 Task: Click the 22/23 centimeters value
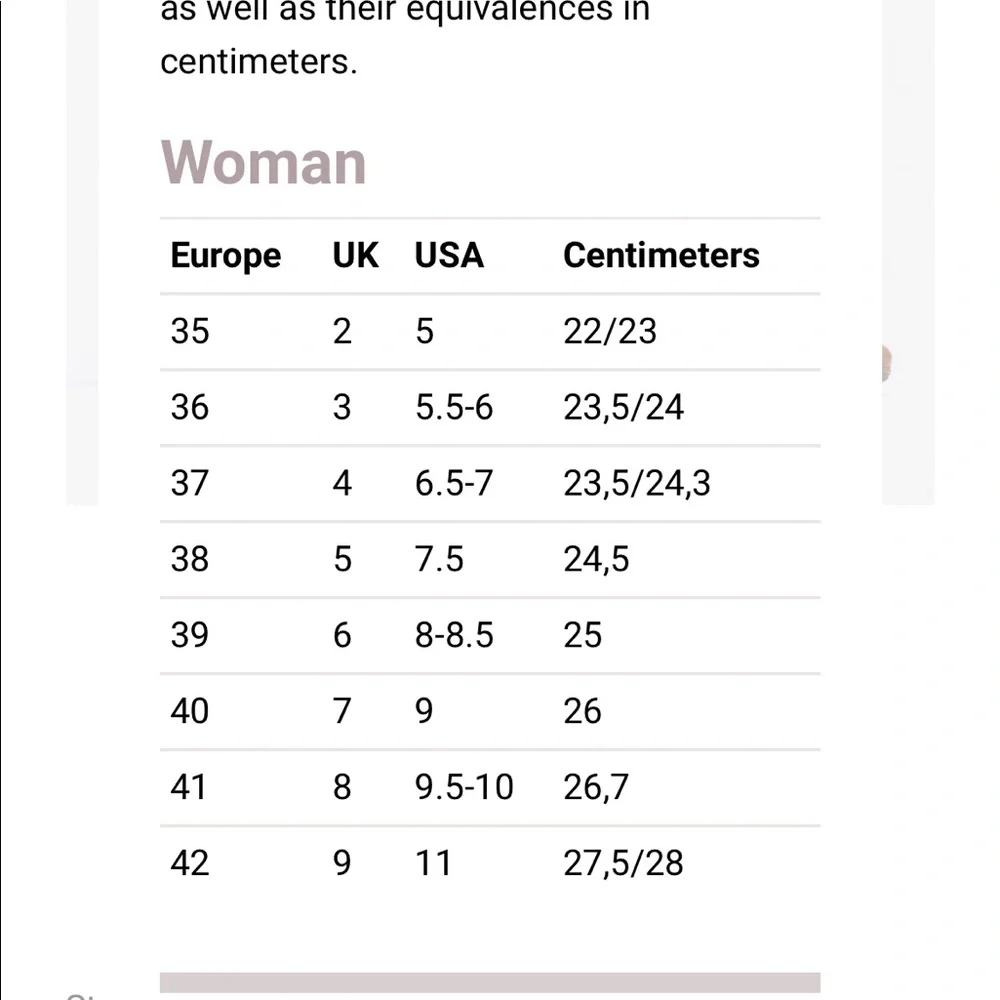pyautogui.click(x=610, y=331)
